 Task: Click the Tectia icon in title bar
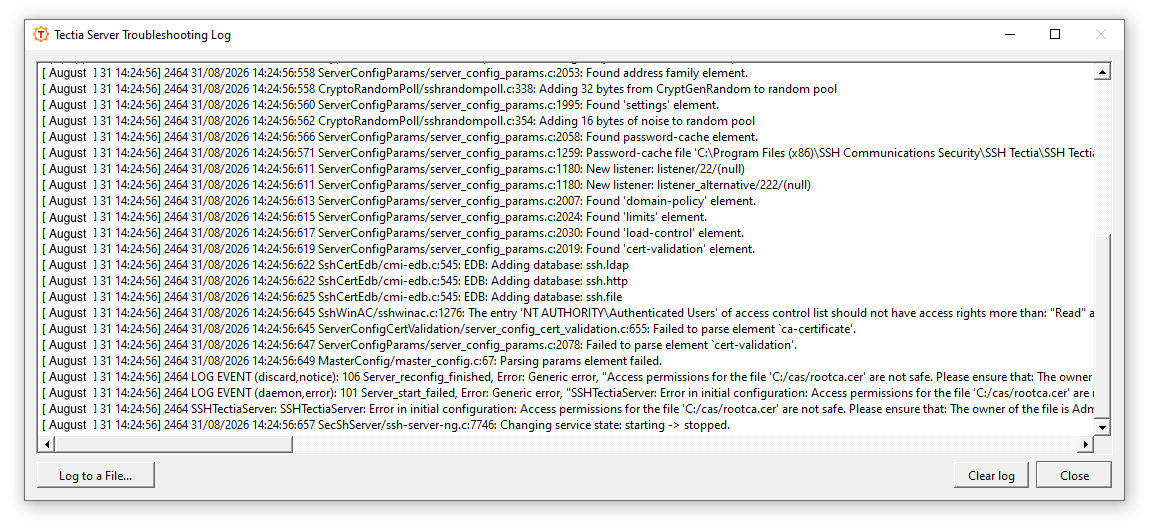[41, 35]
